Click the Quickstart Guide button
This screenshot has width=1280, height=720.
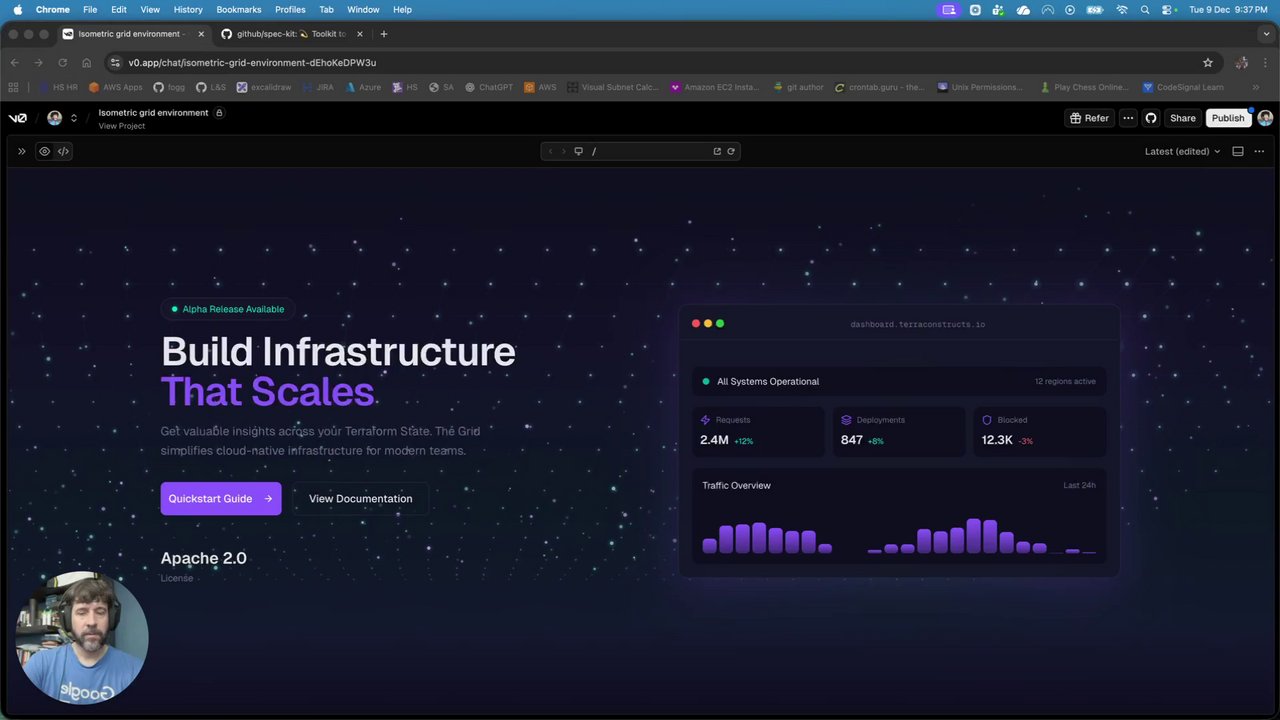[221, 499]
